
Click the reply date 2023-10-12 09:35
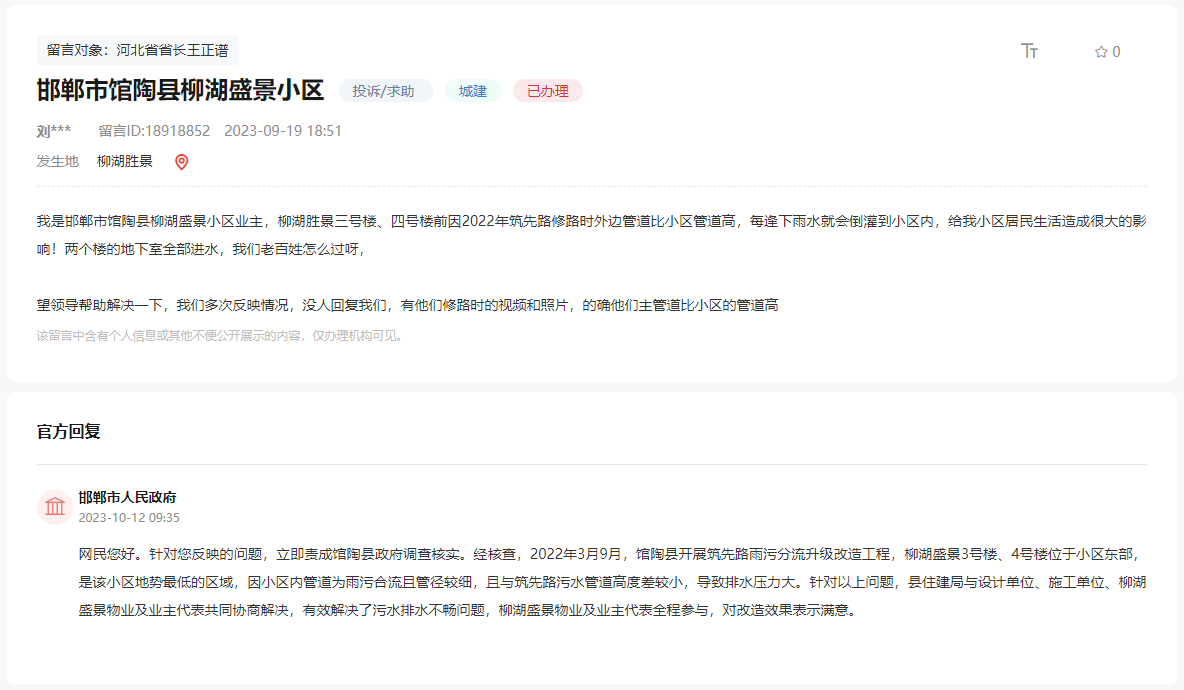[129, 518]
